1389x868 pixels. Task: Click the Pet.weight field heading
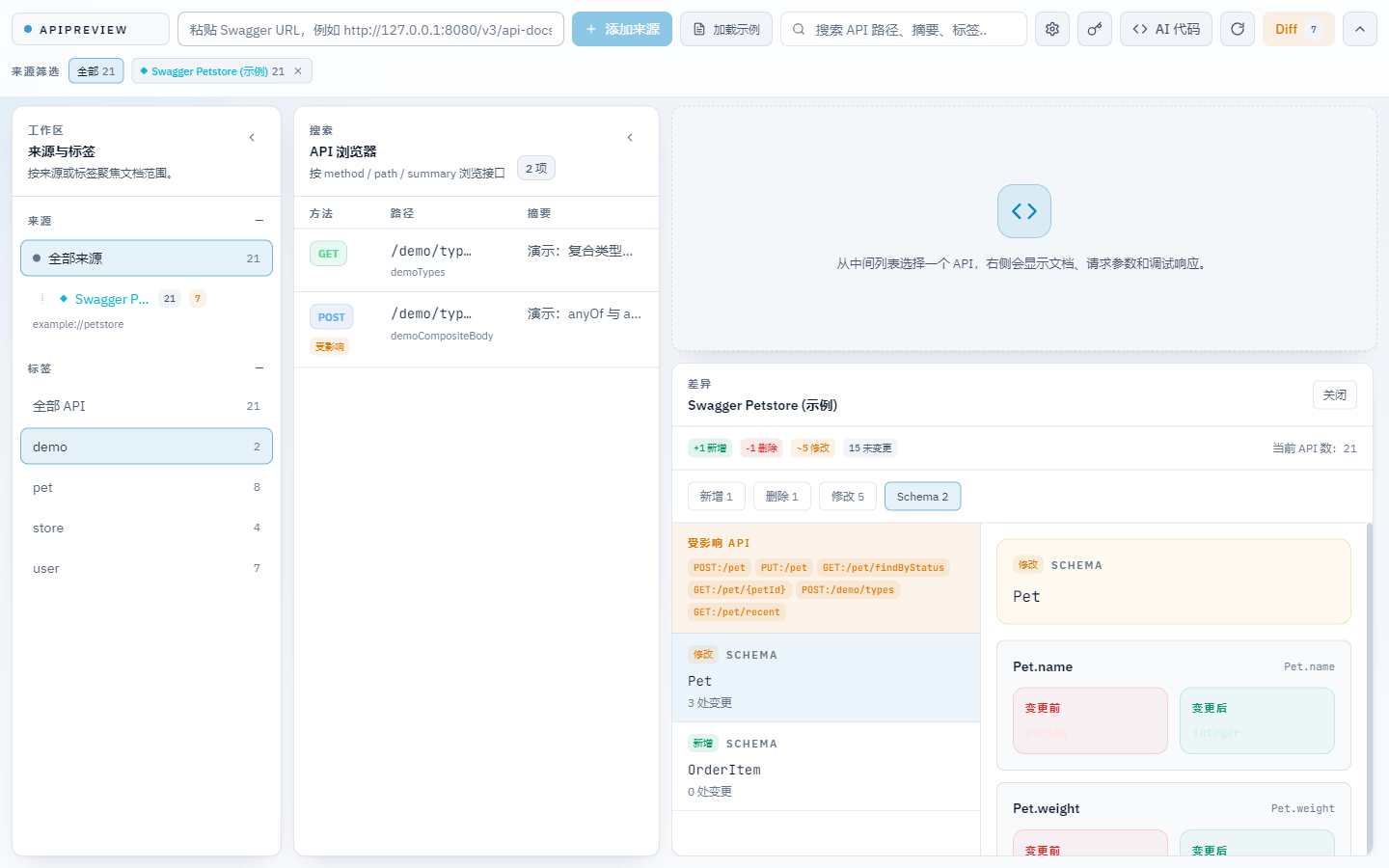[1047, 809]
